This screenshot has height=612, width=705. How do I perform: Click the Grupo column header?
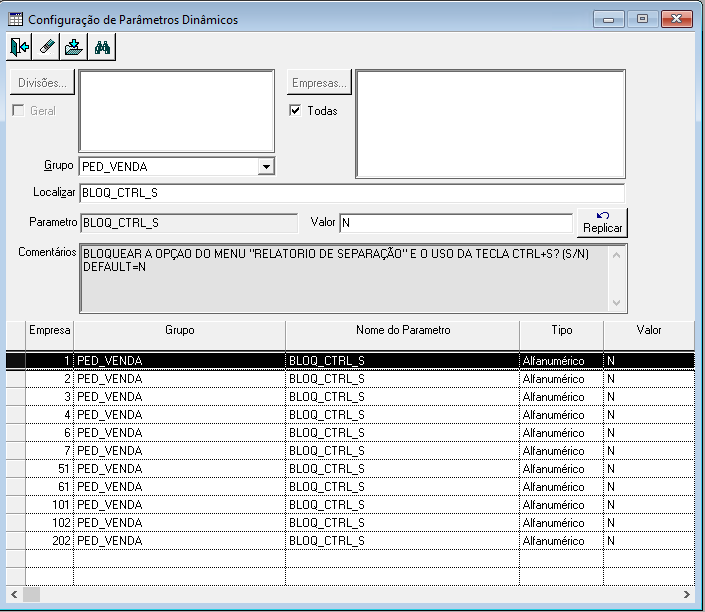click(x=179, y=335)
